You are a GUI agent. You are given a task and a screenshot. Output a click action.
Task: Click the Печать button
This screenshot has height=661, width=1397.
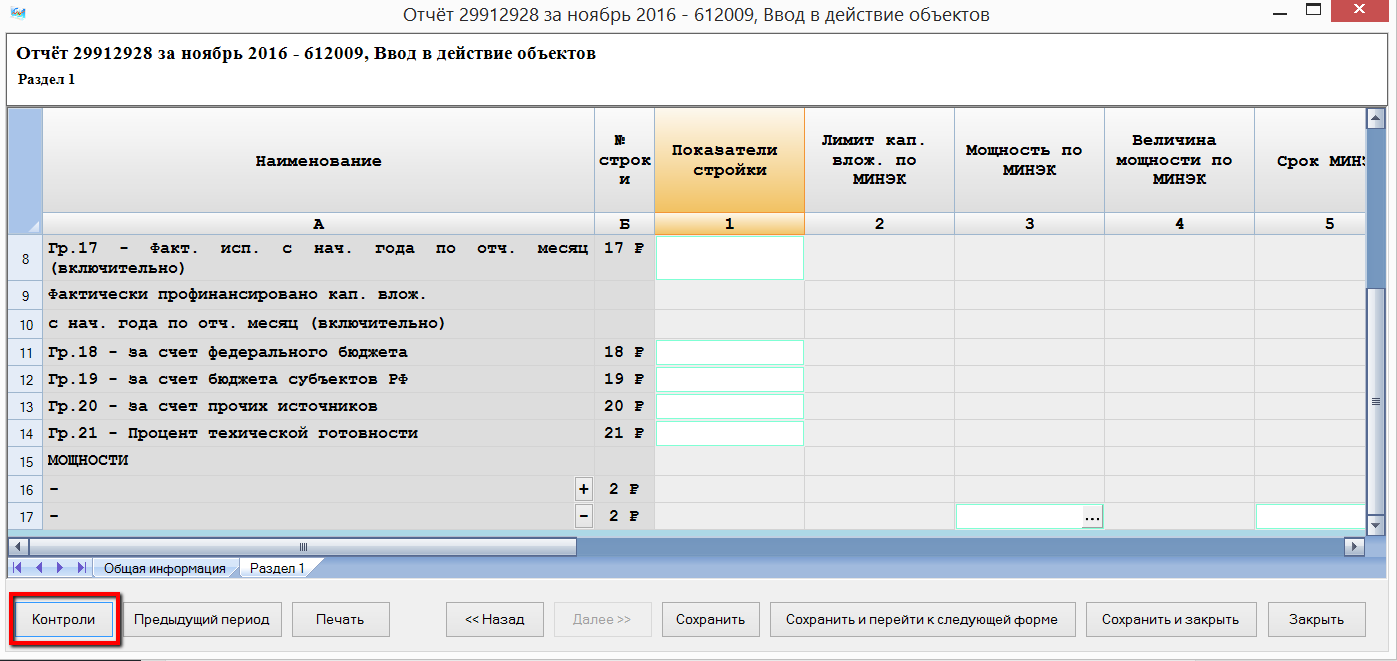coord(340,619)
